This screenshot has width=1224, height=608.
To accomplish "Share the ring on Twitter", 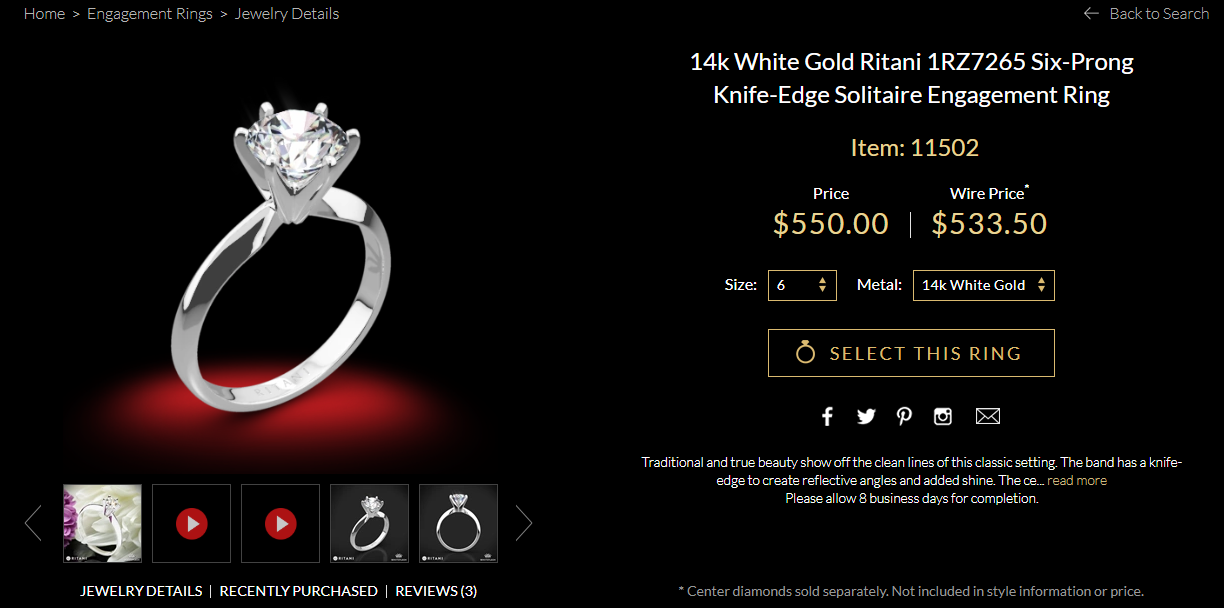I will pyautogui.click(x=866, y=416).
